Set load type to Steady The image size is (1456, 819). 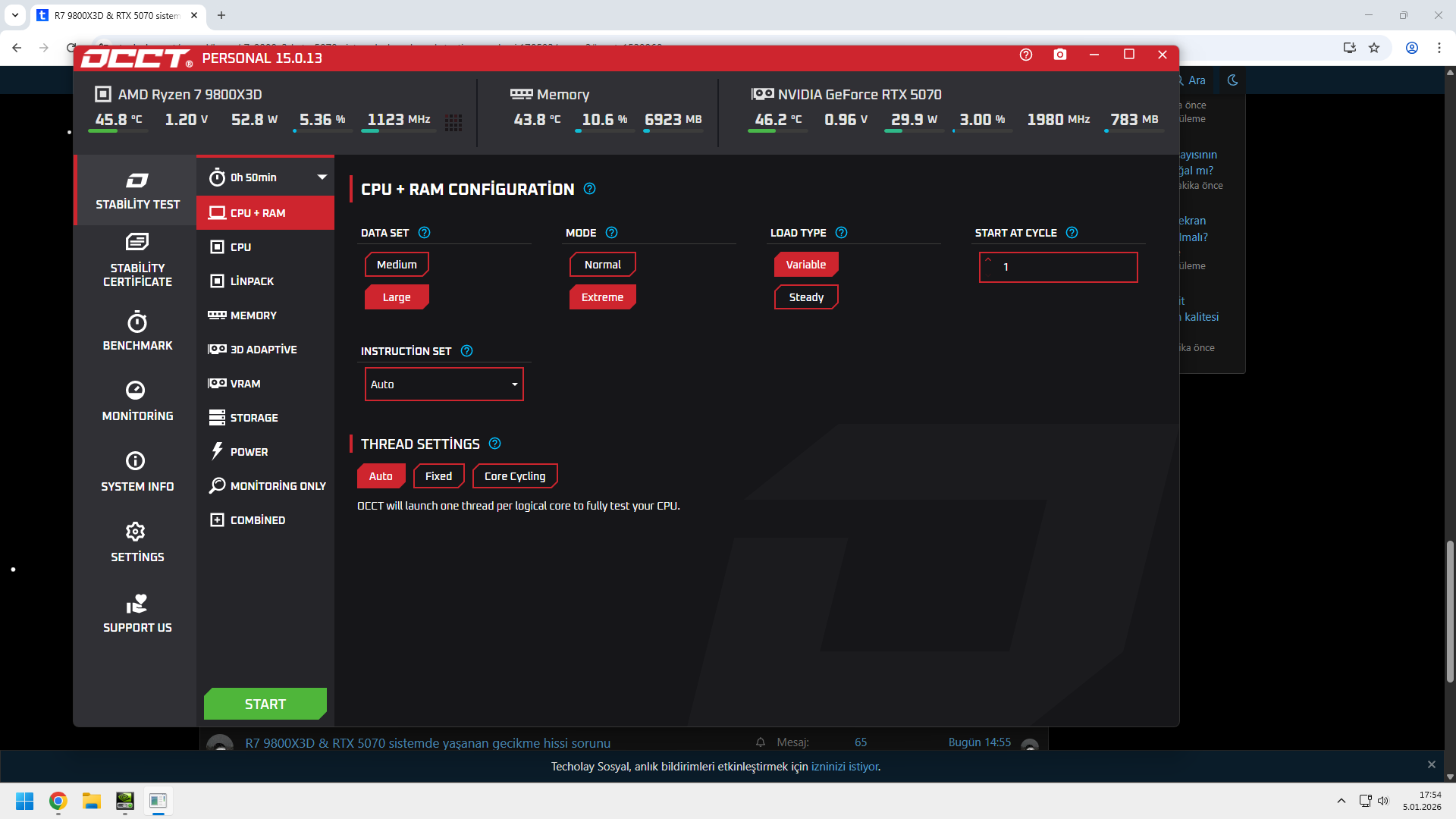coord(806,297)
